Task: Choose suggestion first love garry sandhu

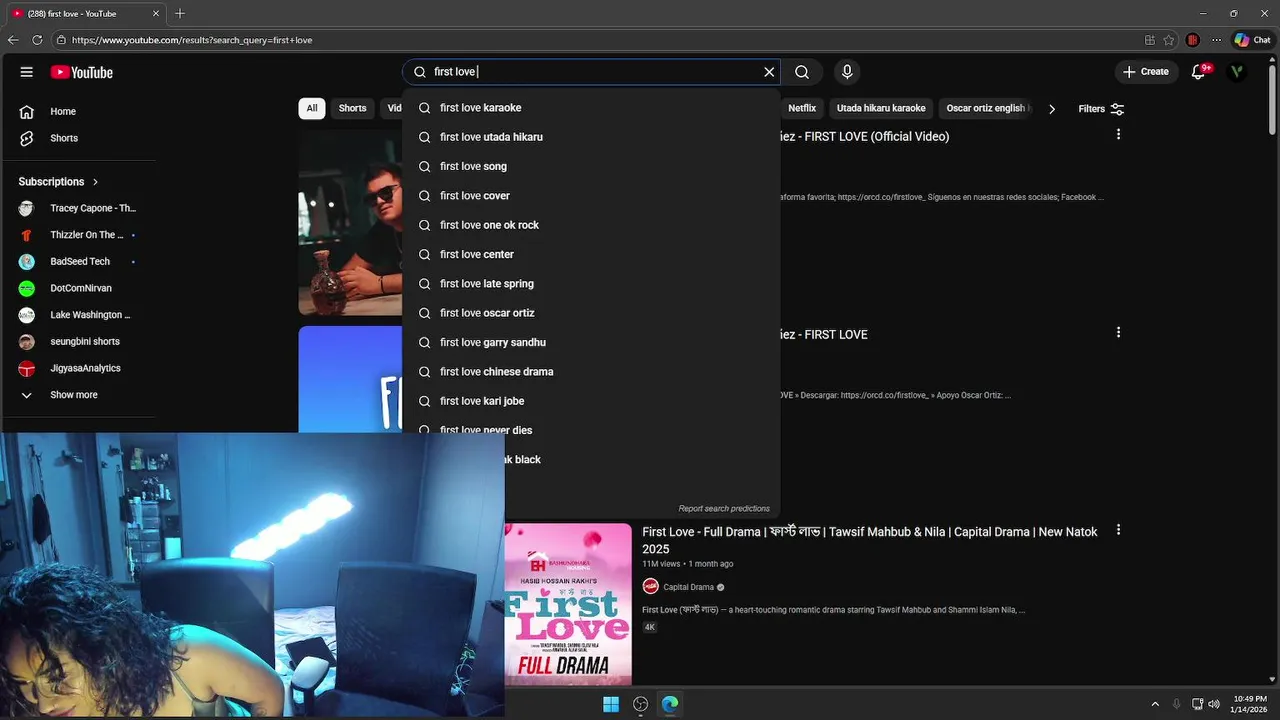Action: [591, 342]
